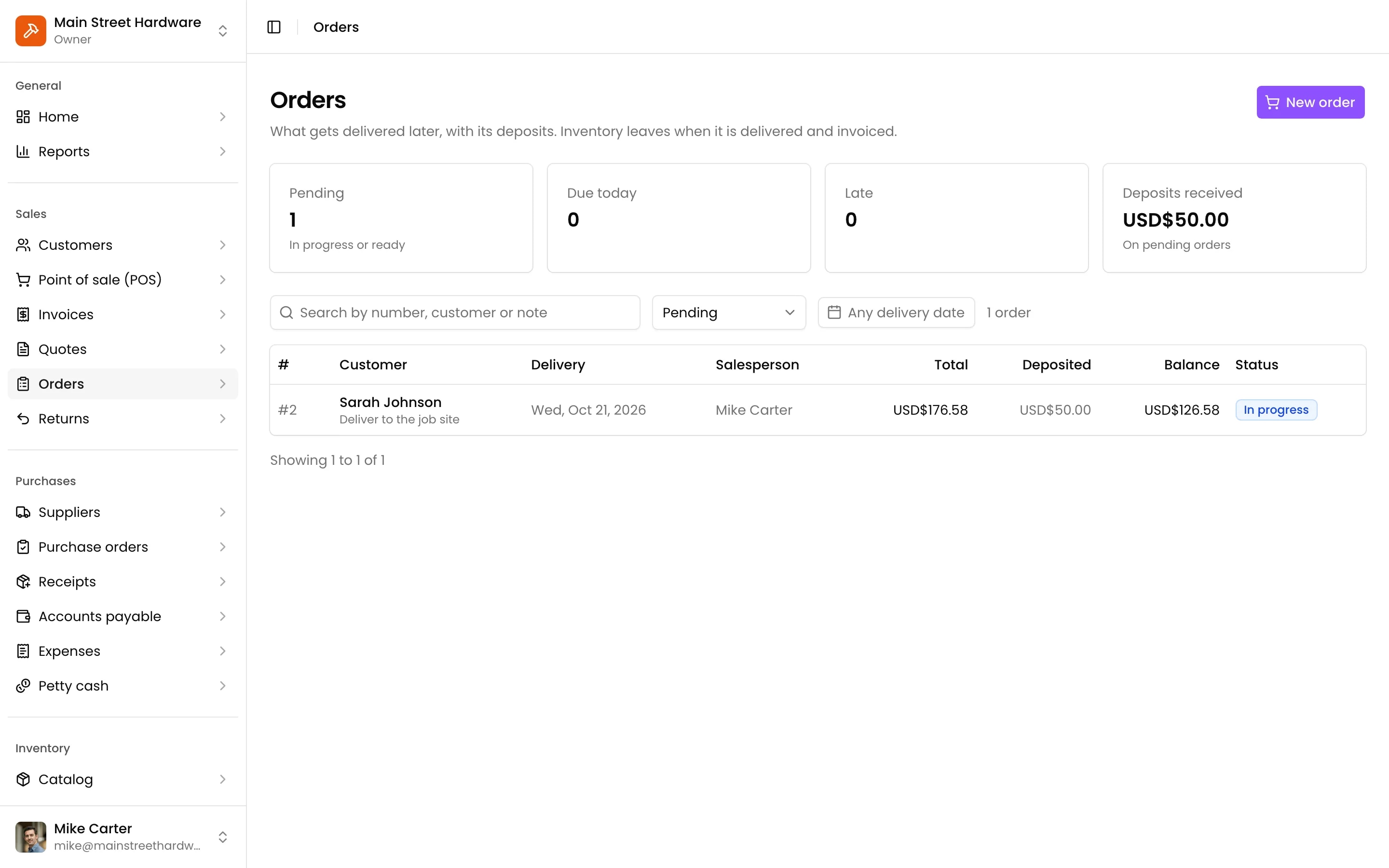Click the In progress status badge
1389x868 pixels.
click(1276, 410)
